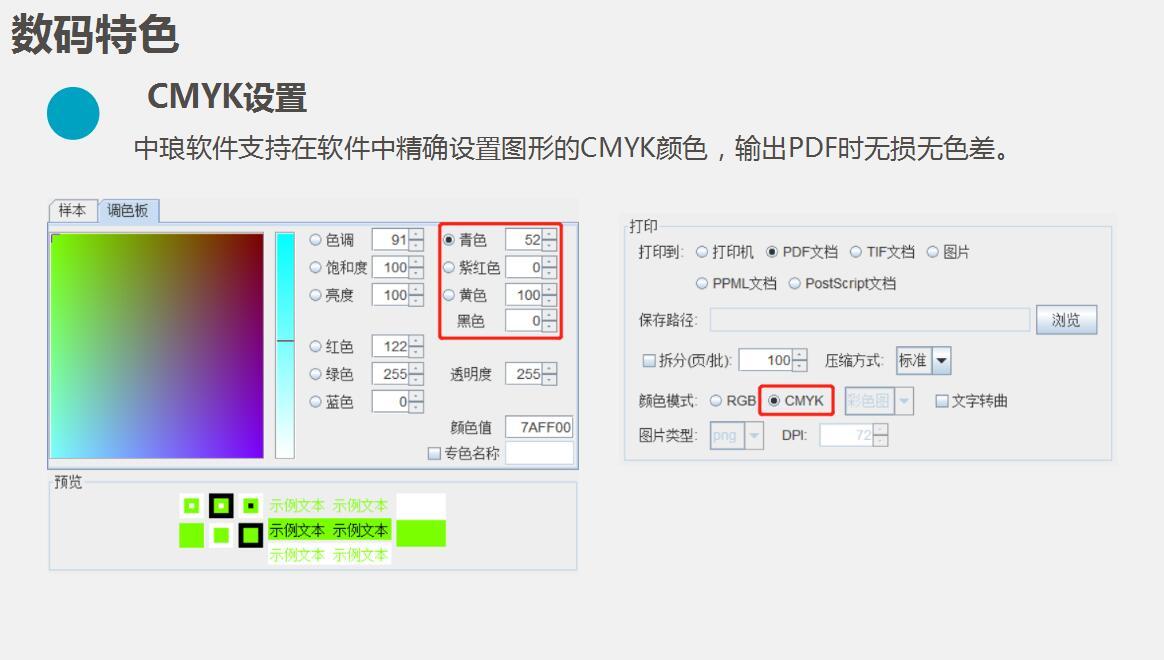Click the cyan vertical color slider
1164x660 pixels.
(285, 345)
